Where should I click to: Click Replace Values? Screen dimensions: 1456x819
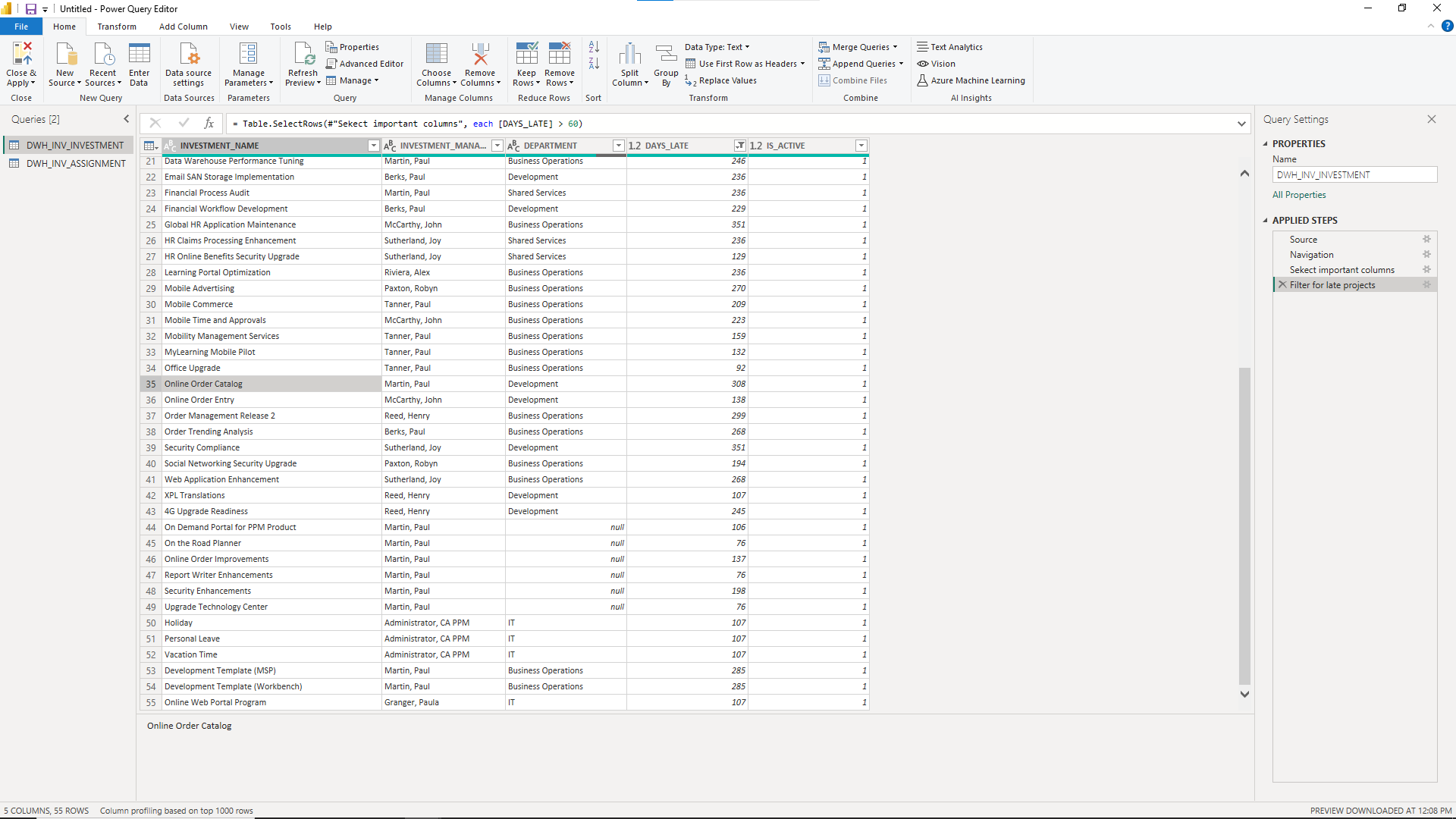point(720,80)
